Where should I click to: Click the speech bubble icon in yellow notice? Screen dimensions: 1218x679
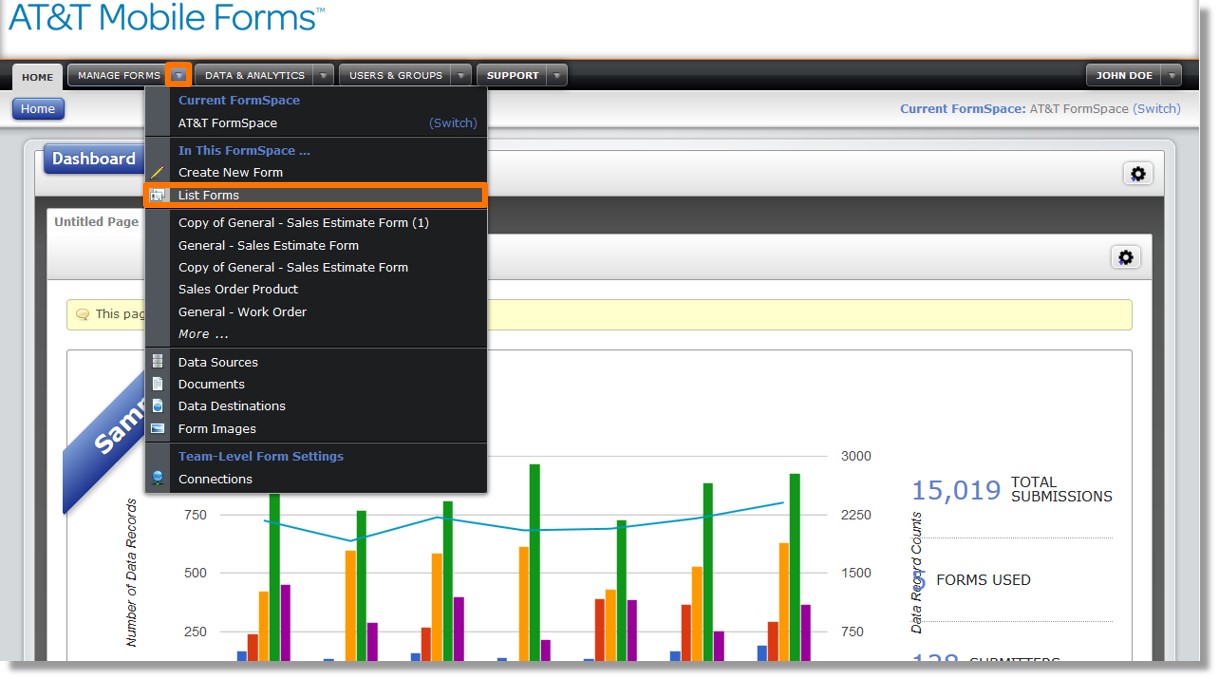click(83, 315)
